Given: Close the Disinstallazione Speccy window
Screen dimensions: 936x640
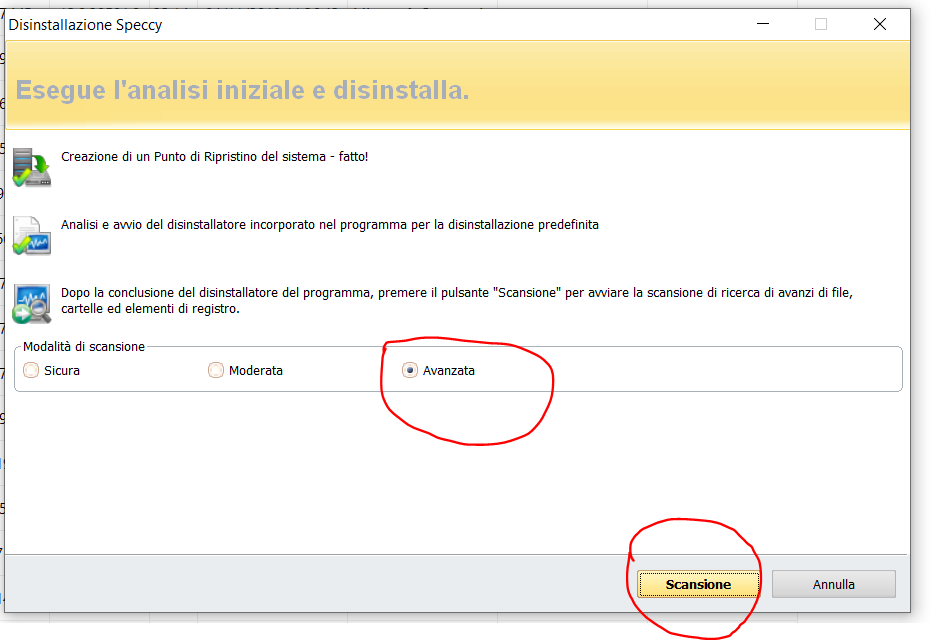Looking at the screenshot, I should click(x=879, y=24).
